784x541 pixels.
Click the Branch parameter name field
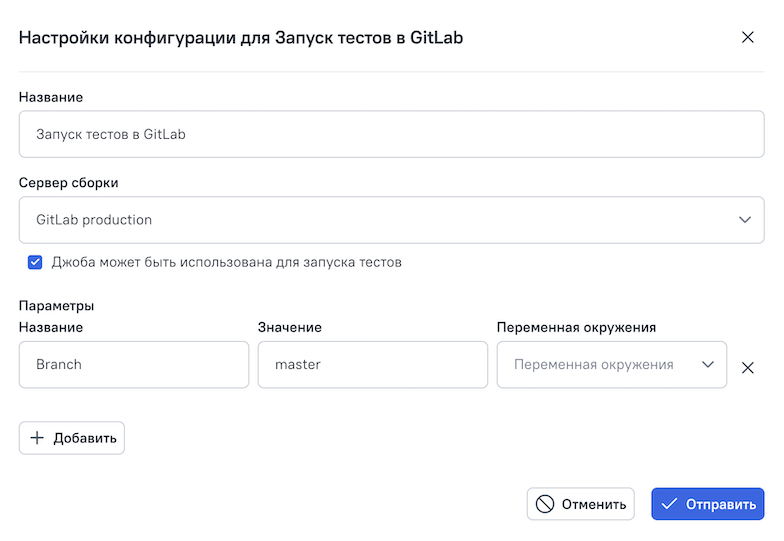[133, 365]
